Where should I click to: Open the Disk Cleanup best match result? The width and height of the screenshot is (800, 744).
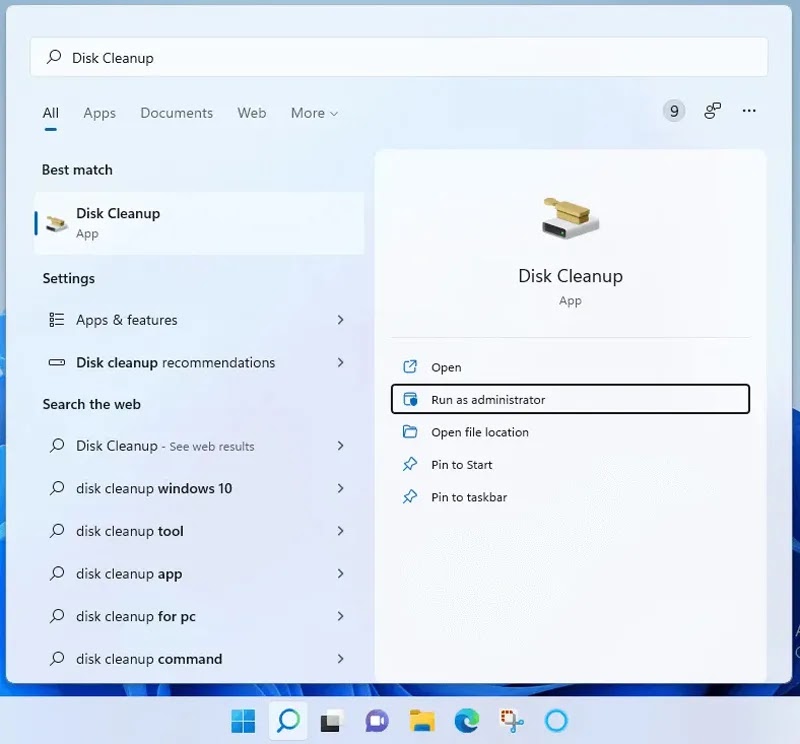coord(199,223)
